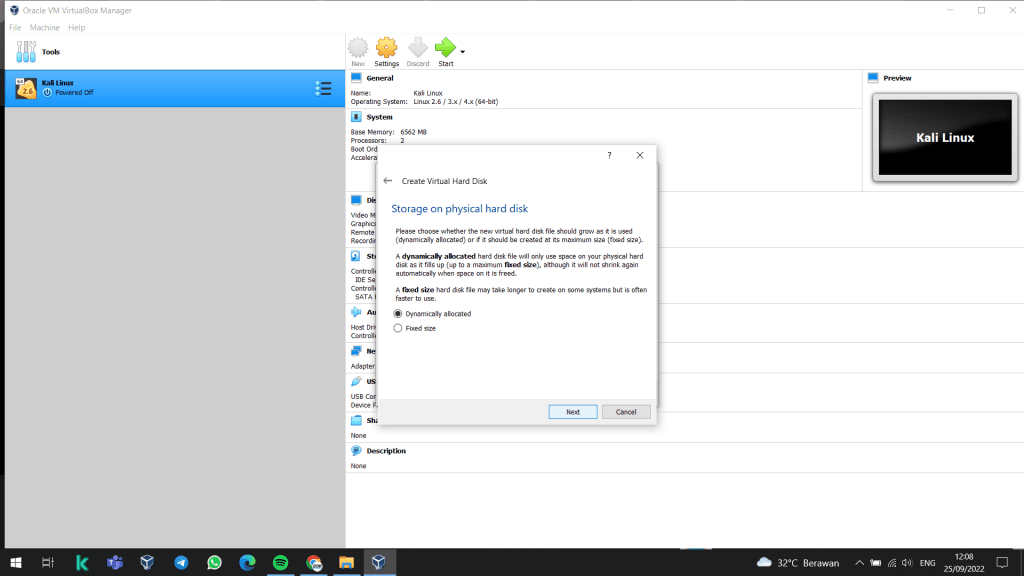Viewport: 1024px width, 576px height.
Task: Go back using the wizard's back arrow
Action: tap(388, 181)
